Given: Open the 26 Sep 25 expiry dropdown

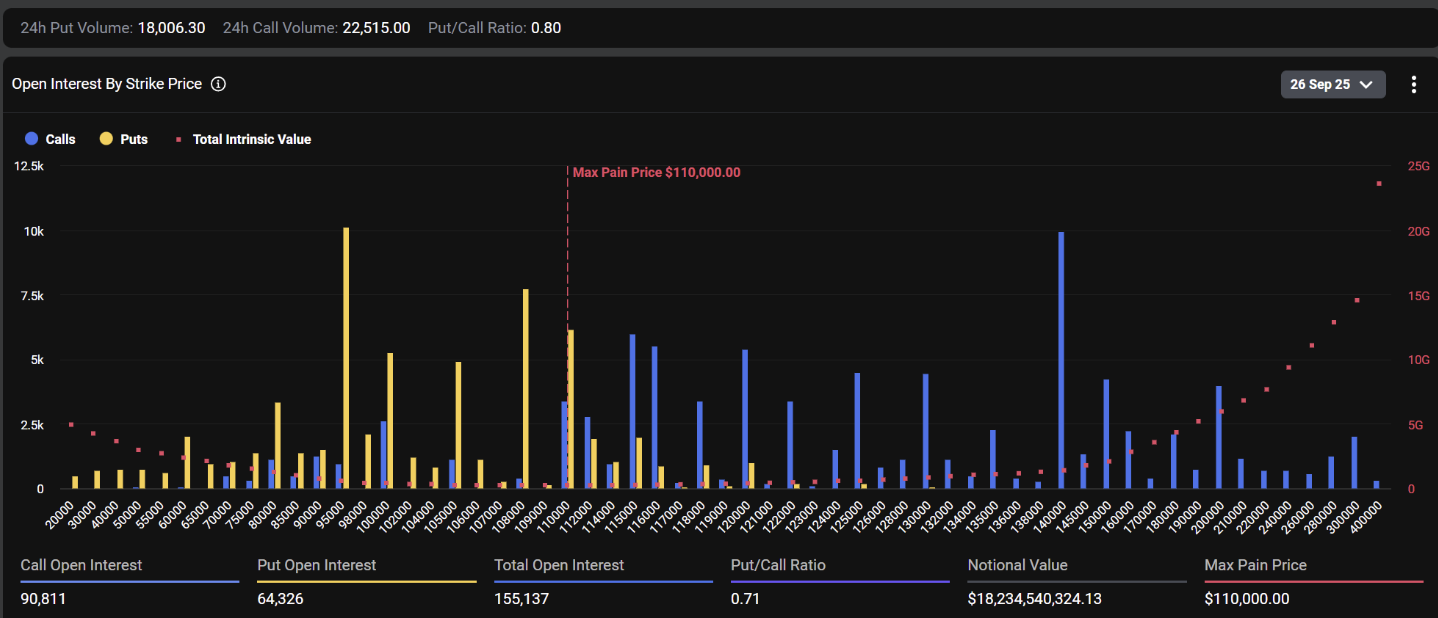Looking at the screenshot, I should click(x=1332, y=84).
